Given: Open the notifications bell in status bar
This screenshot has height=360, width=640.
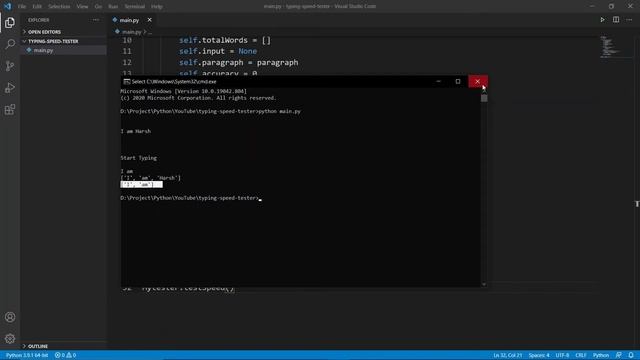Looking at the screenshot, I should [x=631, y=355].
